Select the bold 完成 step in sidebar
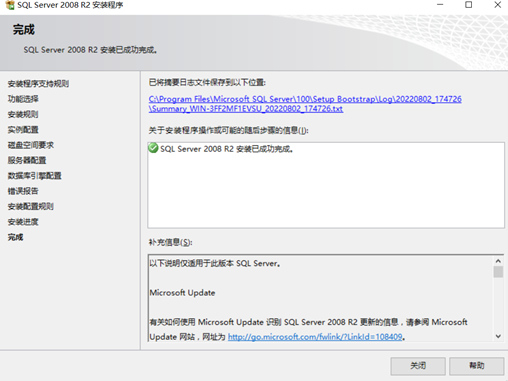The height and width of the screenshot is (381, 508). [15, 237]
